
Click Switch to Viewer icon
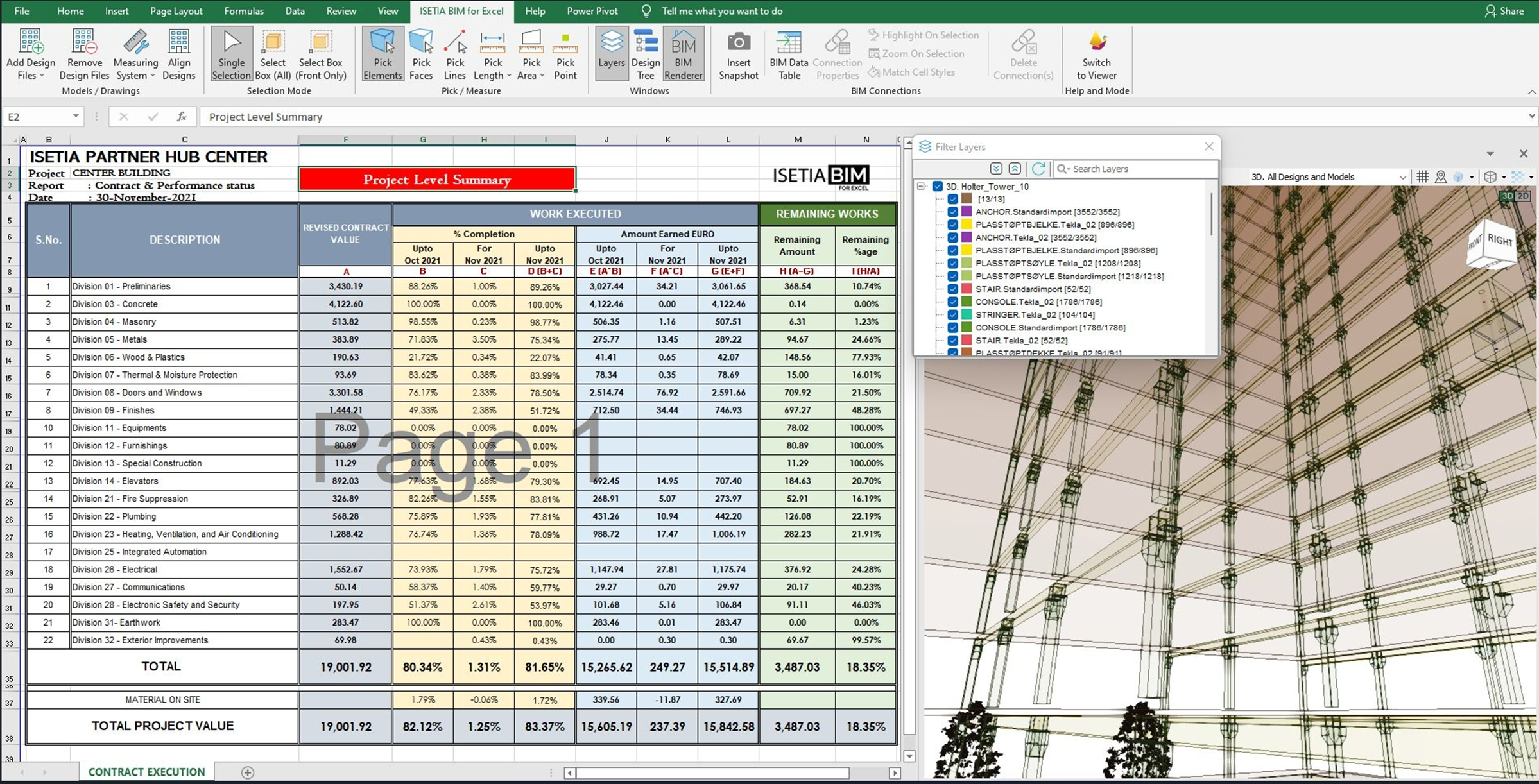pos(1097,42)
